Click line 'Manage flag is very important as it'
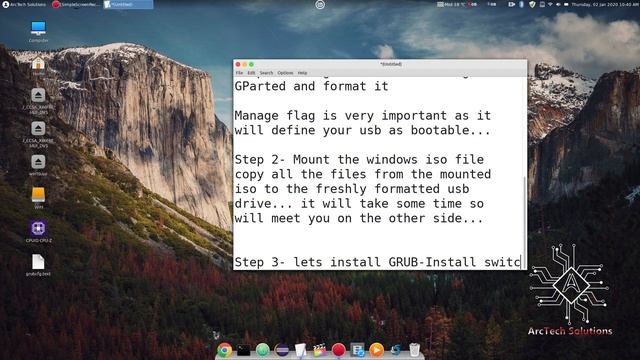 [362, 116]
